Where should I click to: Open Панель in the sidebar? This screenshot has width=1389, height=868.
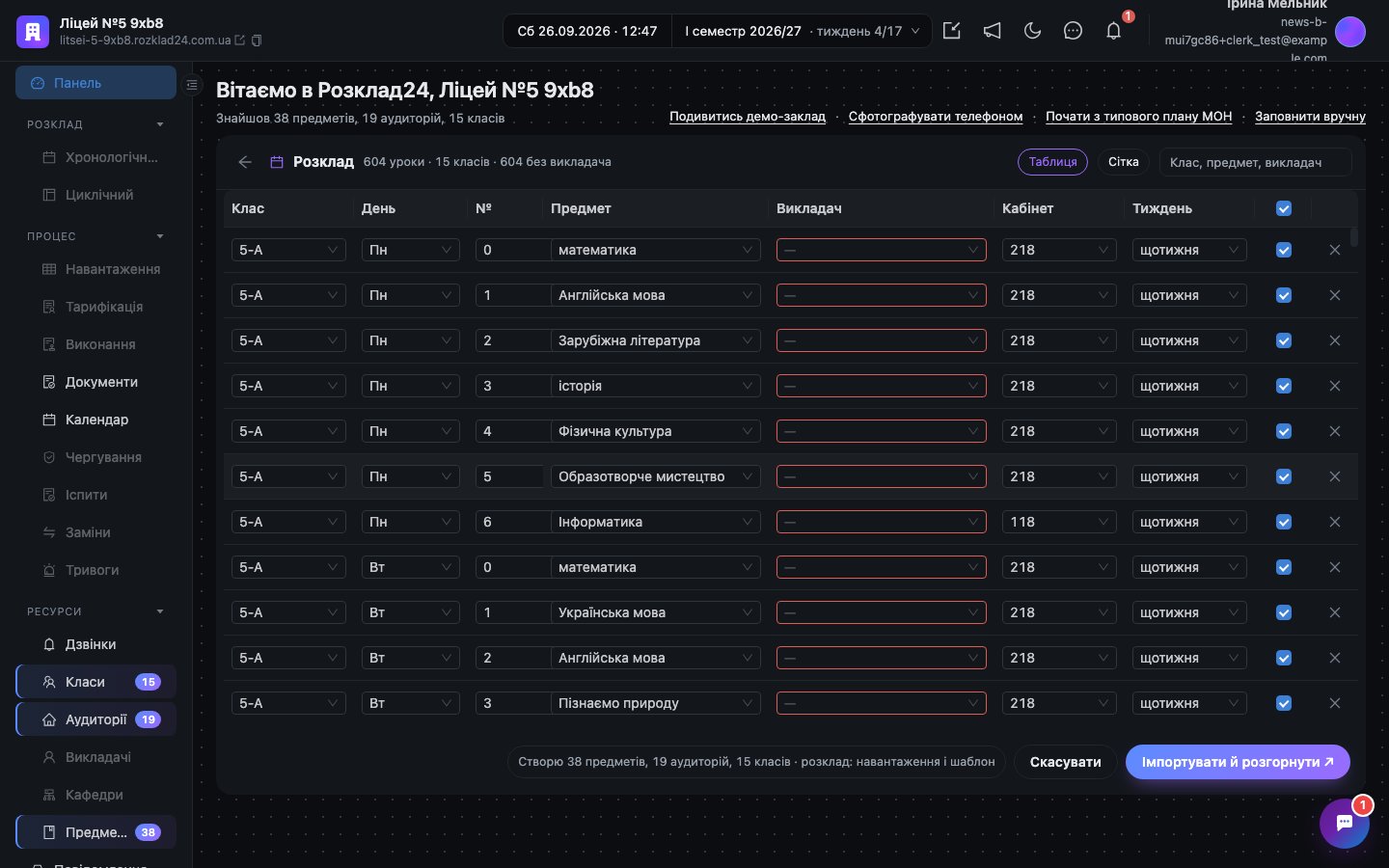[95, 83]
